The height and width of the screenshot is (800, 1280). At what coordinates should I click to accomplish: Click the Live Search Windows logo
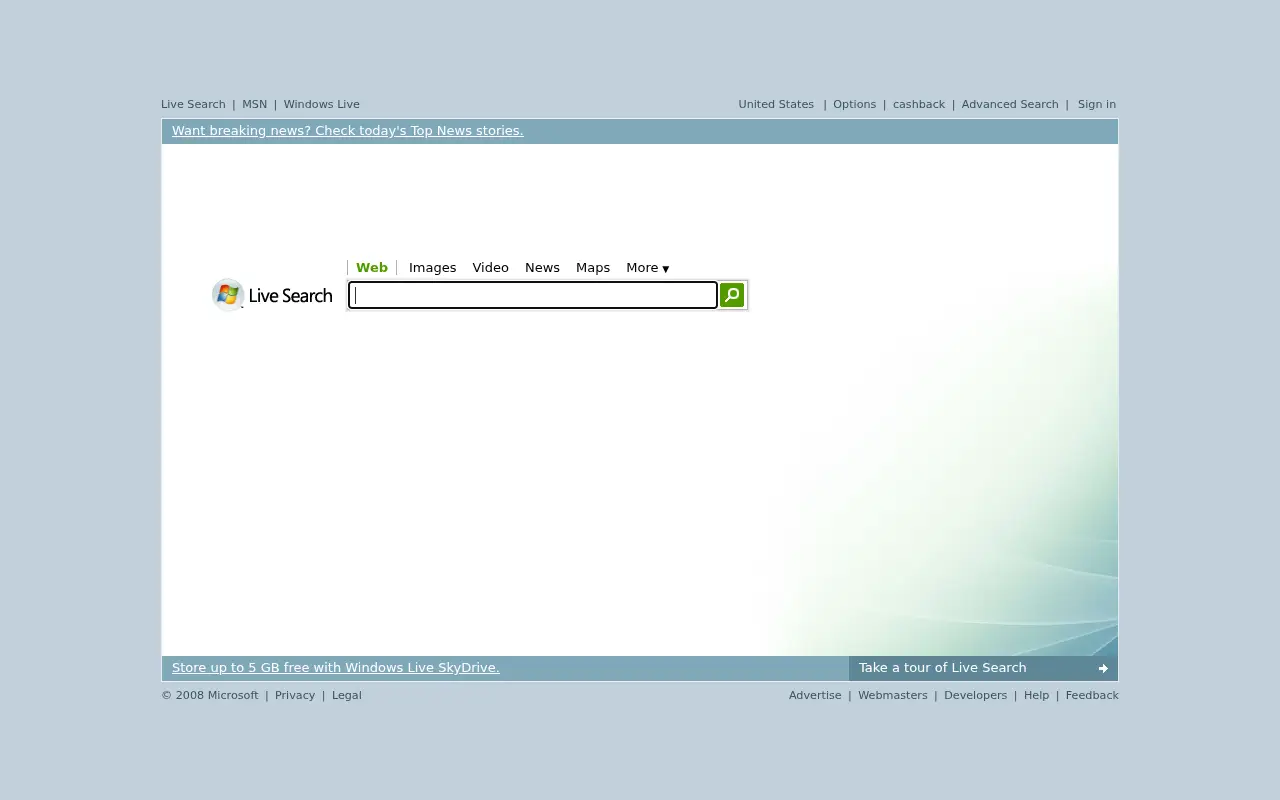[x=272, y=295]
